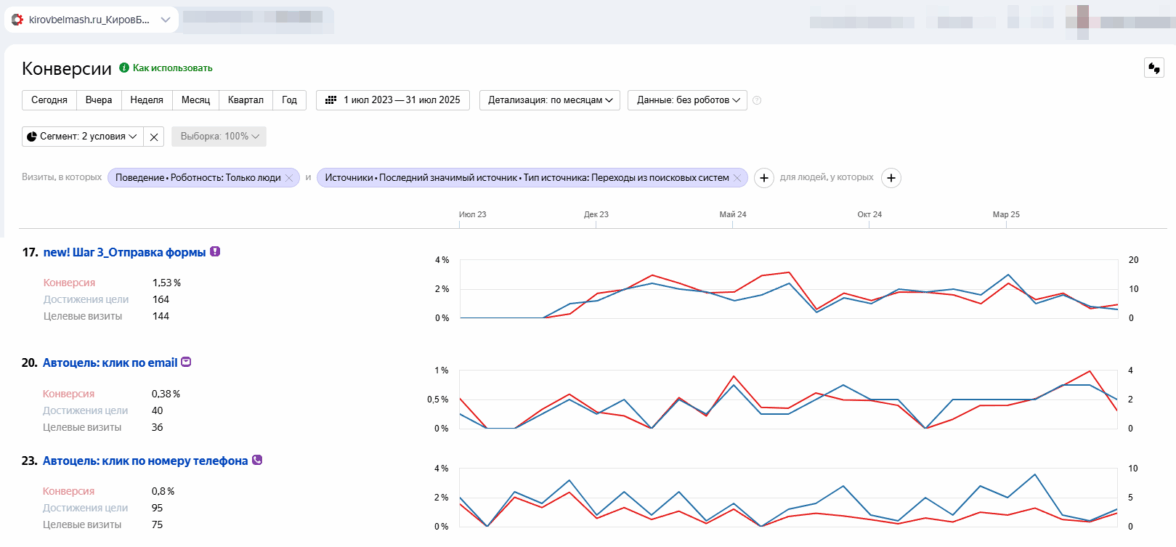Image resolution: width=1176 pixels, height=547 pixels.
Task: Remove the 'Переходы из поисковых систем' filter chip
Action: (x=737, y=178)
